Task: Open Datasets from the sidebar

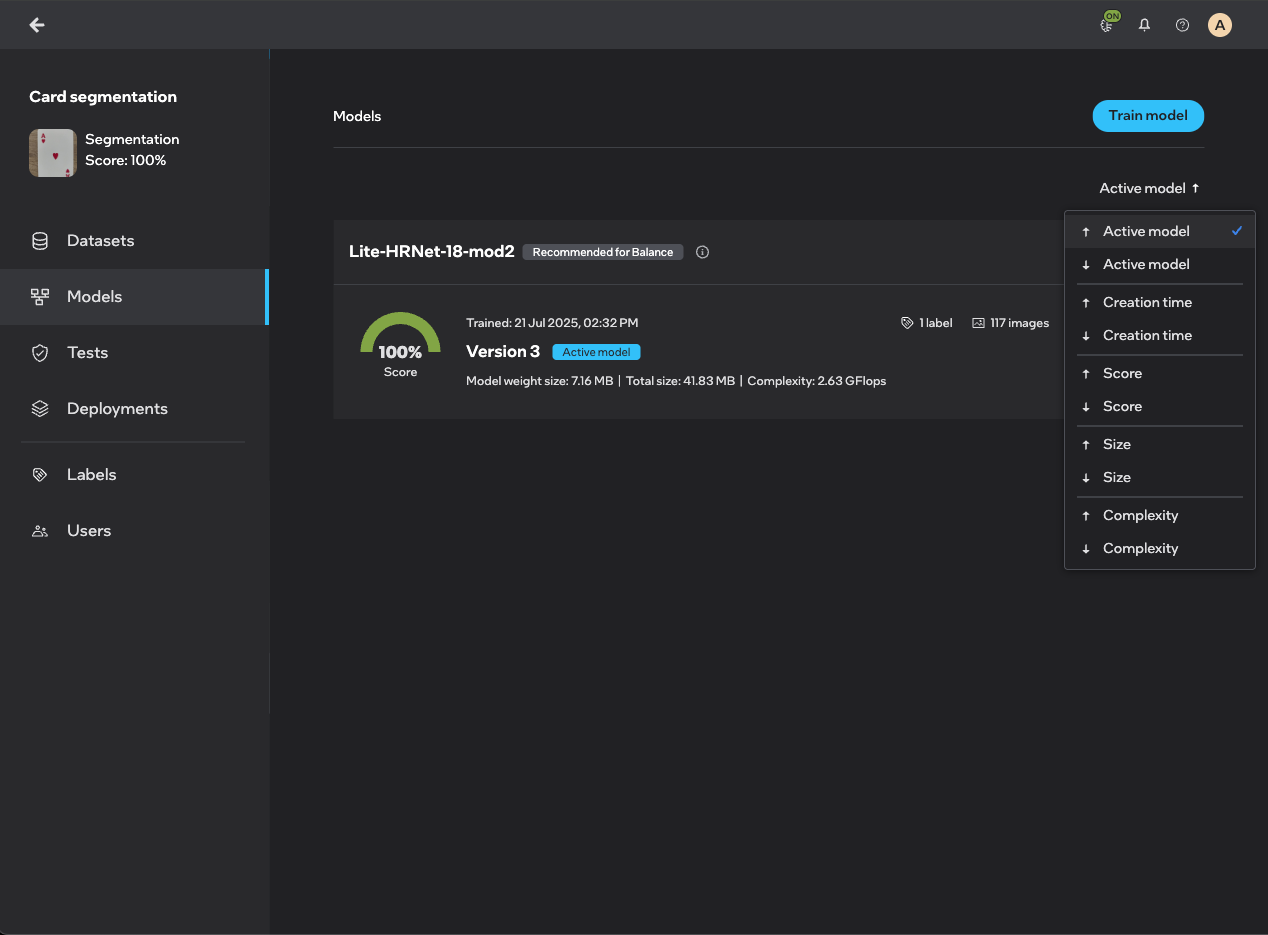Action: coord(100,241)
